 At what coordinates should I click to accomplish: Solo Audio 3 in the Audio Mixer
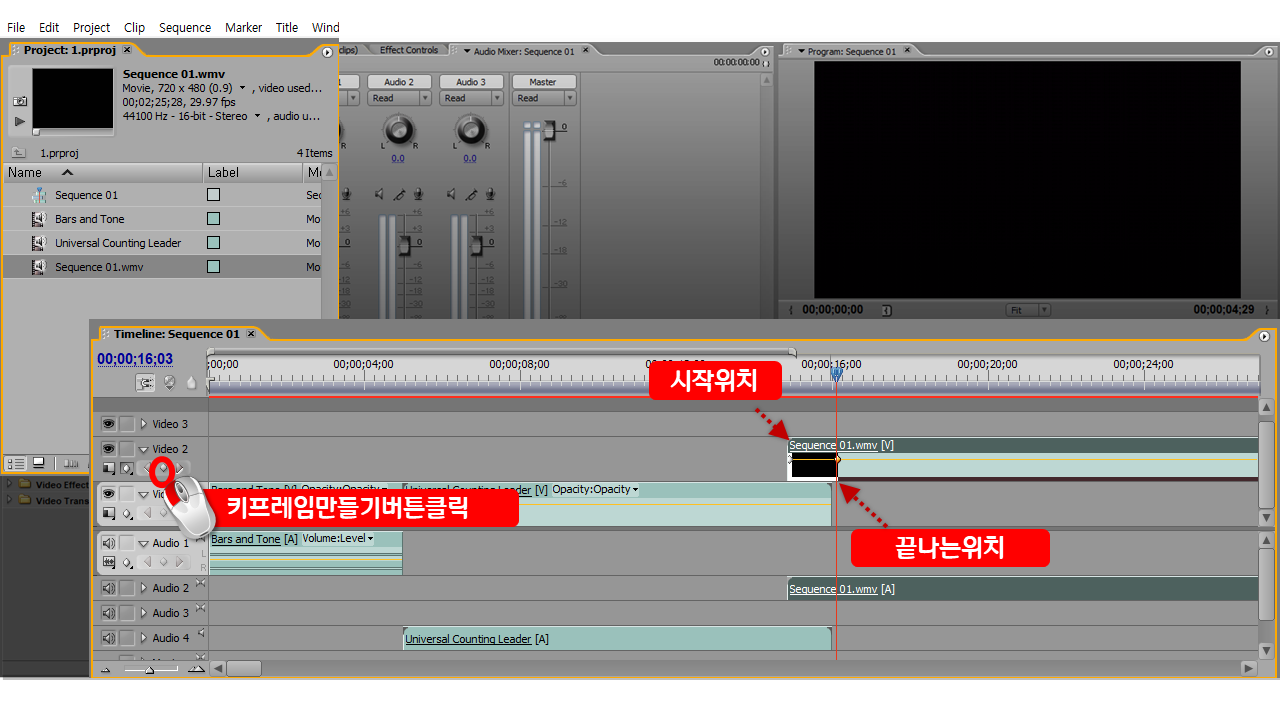coord(472,194)
